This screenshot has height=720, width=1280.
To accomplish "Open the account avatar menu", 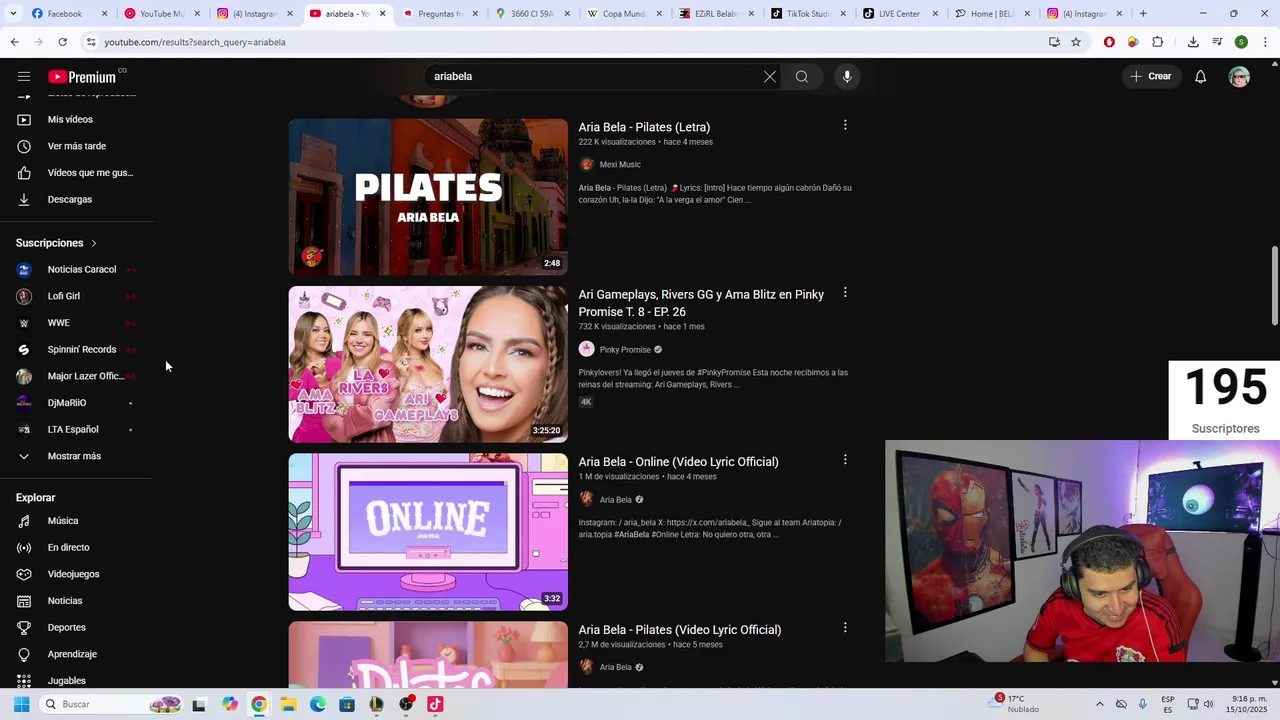I will 1239,77.
